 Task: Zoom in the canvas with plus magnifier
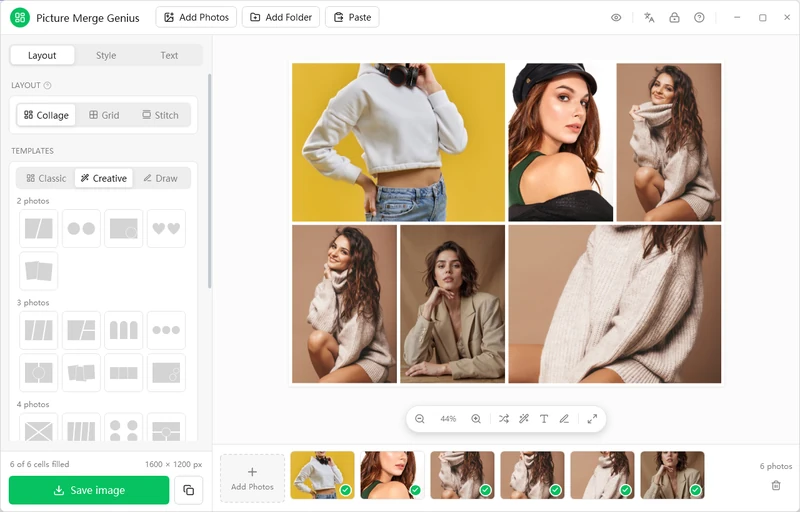tap(476, 419)
